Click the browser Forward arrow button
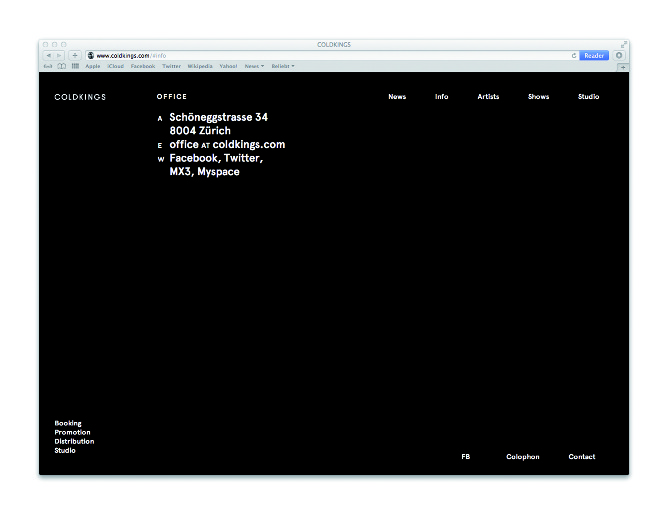670x515 pixels. click(59, 56)
